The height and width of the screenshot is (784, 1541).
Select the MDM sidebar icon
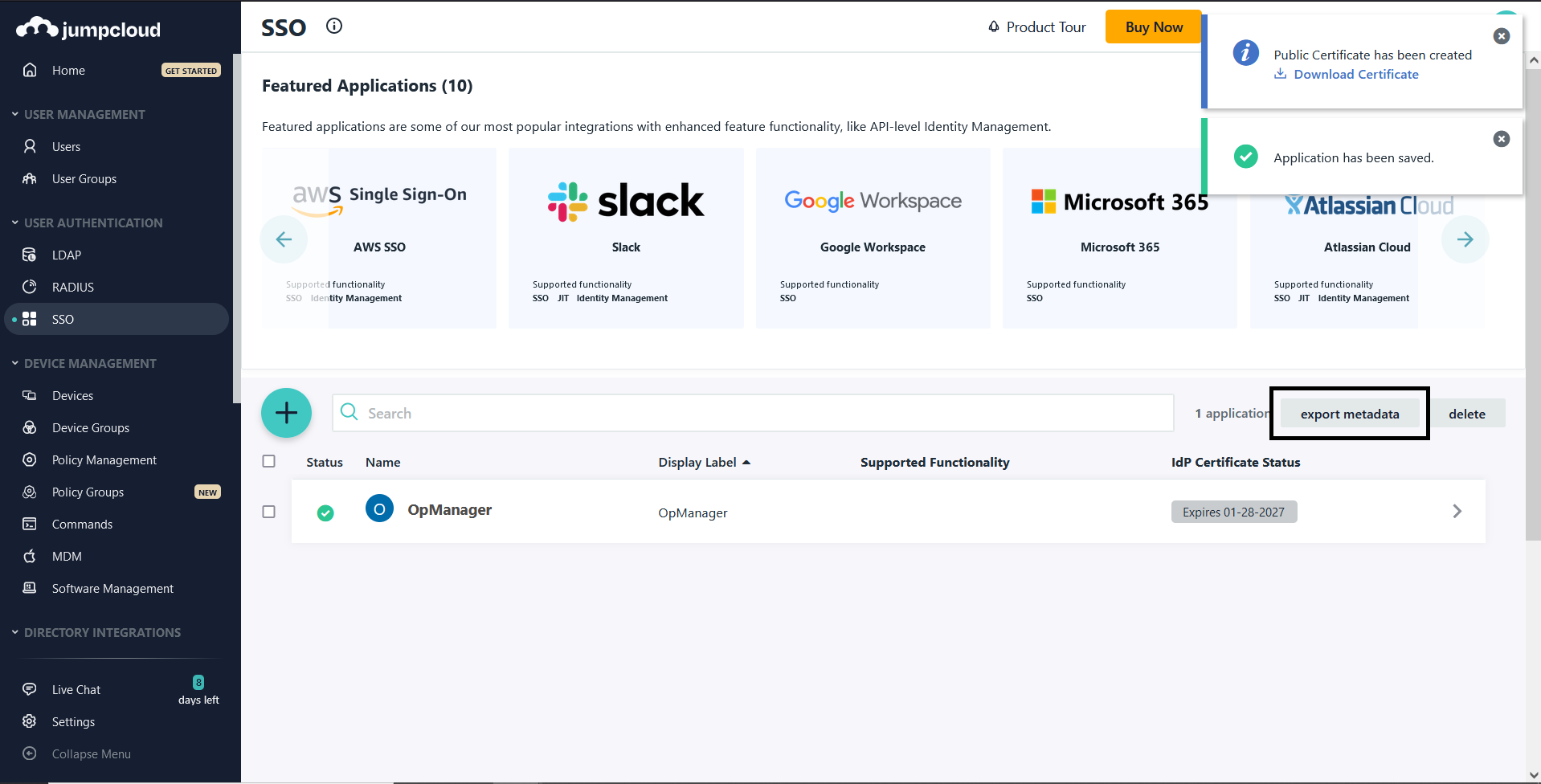point(30,556)
